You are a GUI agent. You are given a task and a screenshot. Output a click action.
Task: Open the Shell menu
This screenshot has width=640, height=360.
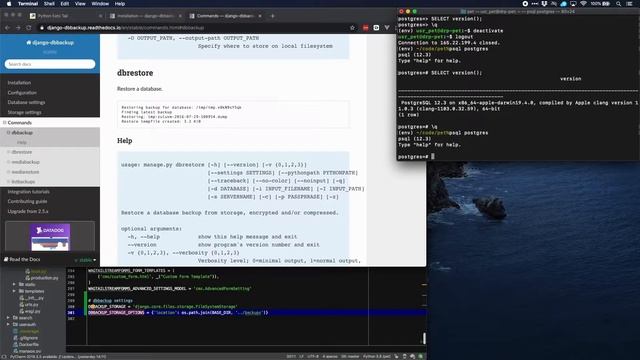[x=49, y=4]
